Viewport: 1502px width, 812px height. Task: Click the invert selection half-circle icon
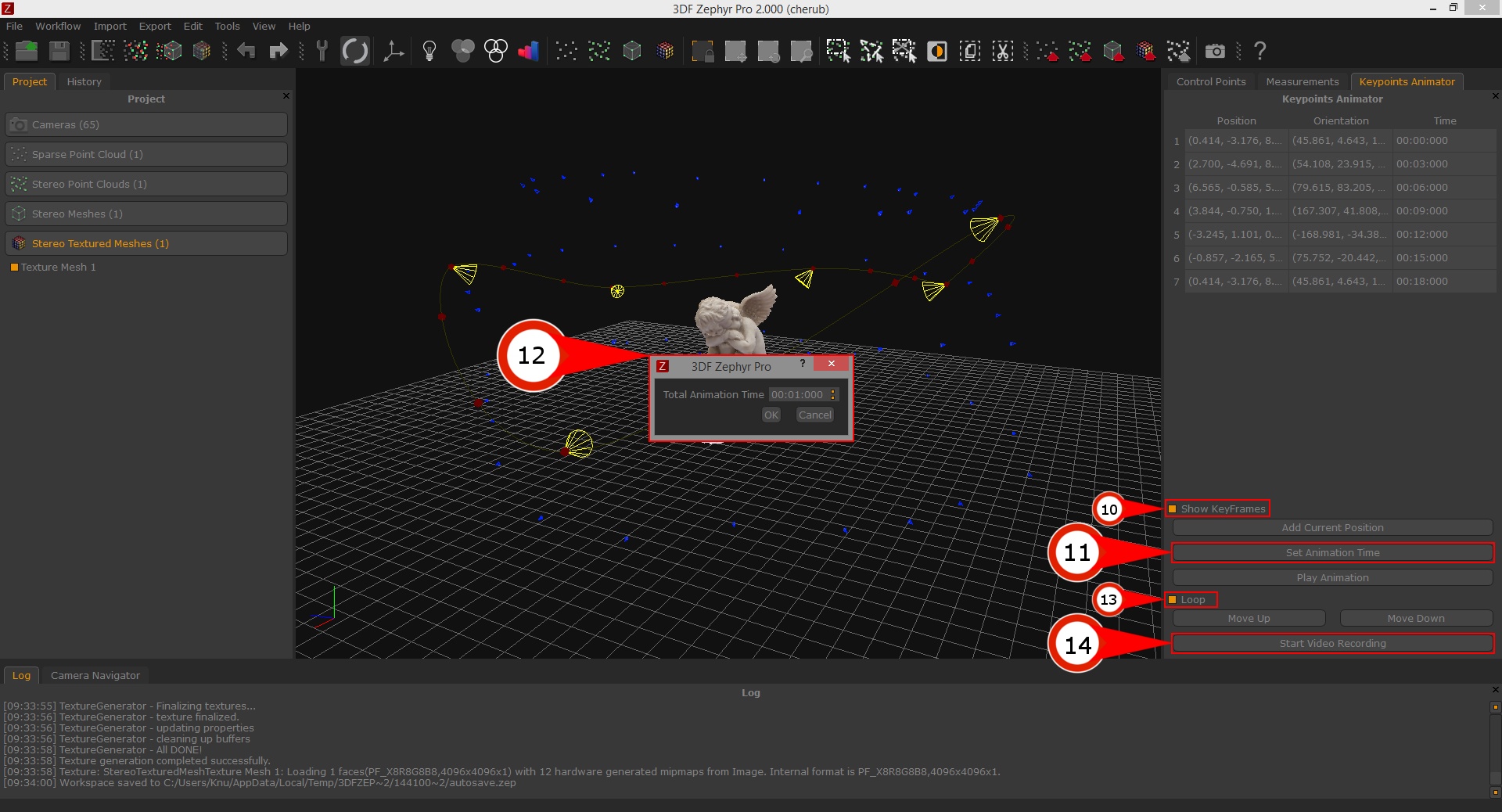937,52
